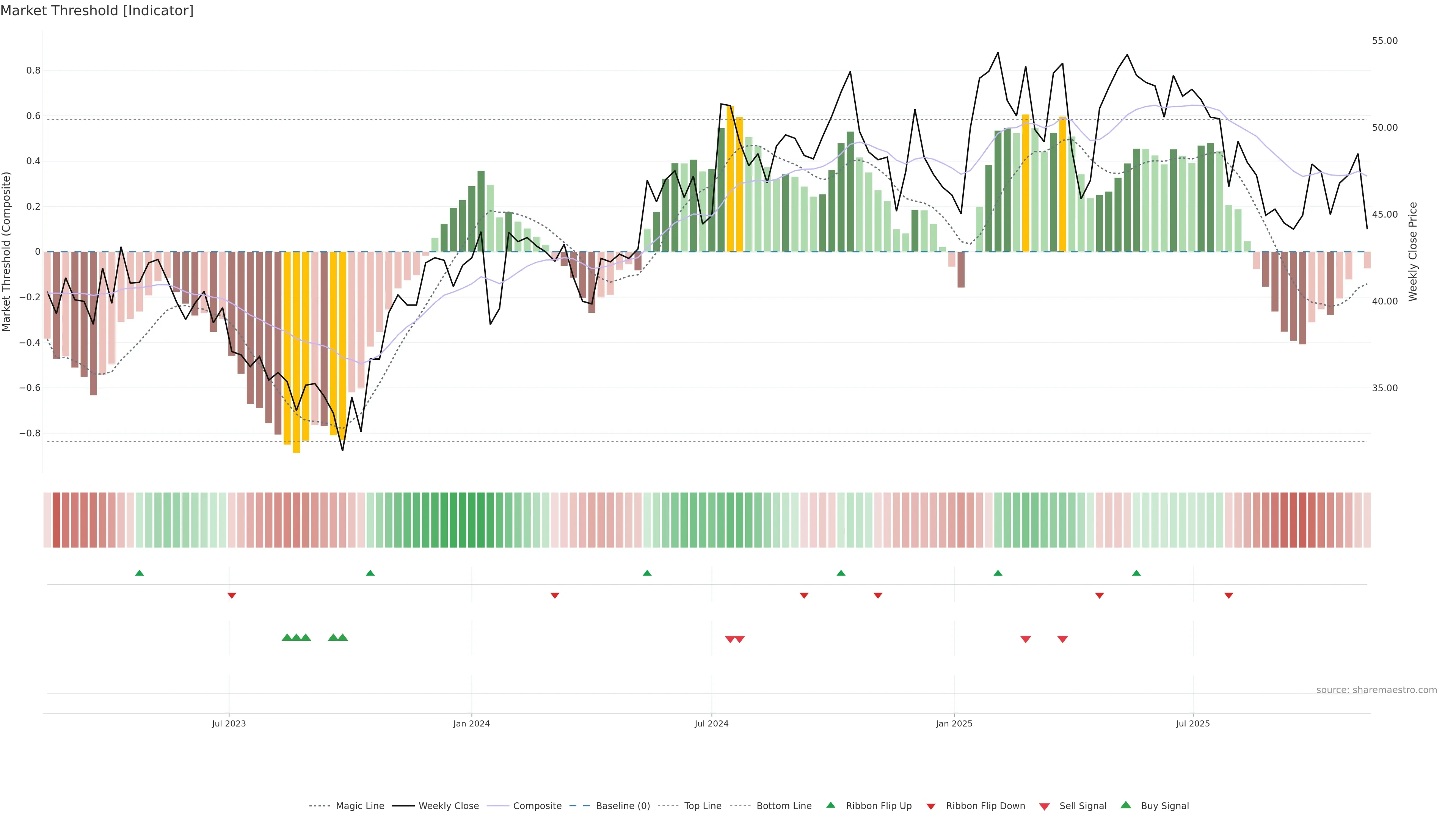
Task: Click the rightmost Ribbon Flip Up triangle marker
Action: 1137,573
